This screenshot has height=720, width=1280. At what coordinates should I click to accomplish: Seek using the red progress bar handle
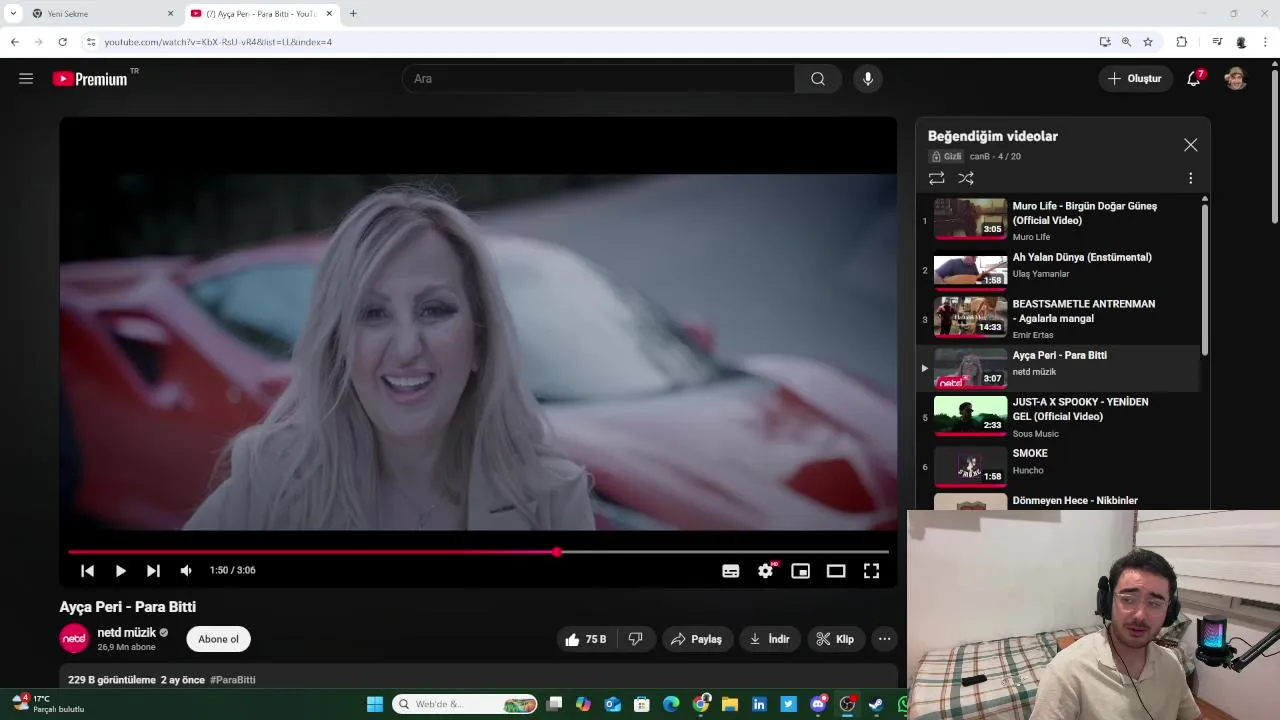(557, 552)
